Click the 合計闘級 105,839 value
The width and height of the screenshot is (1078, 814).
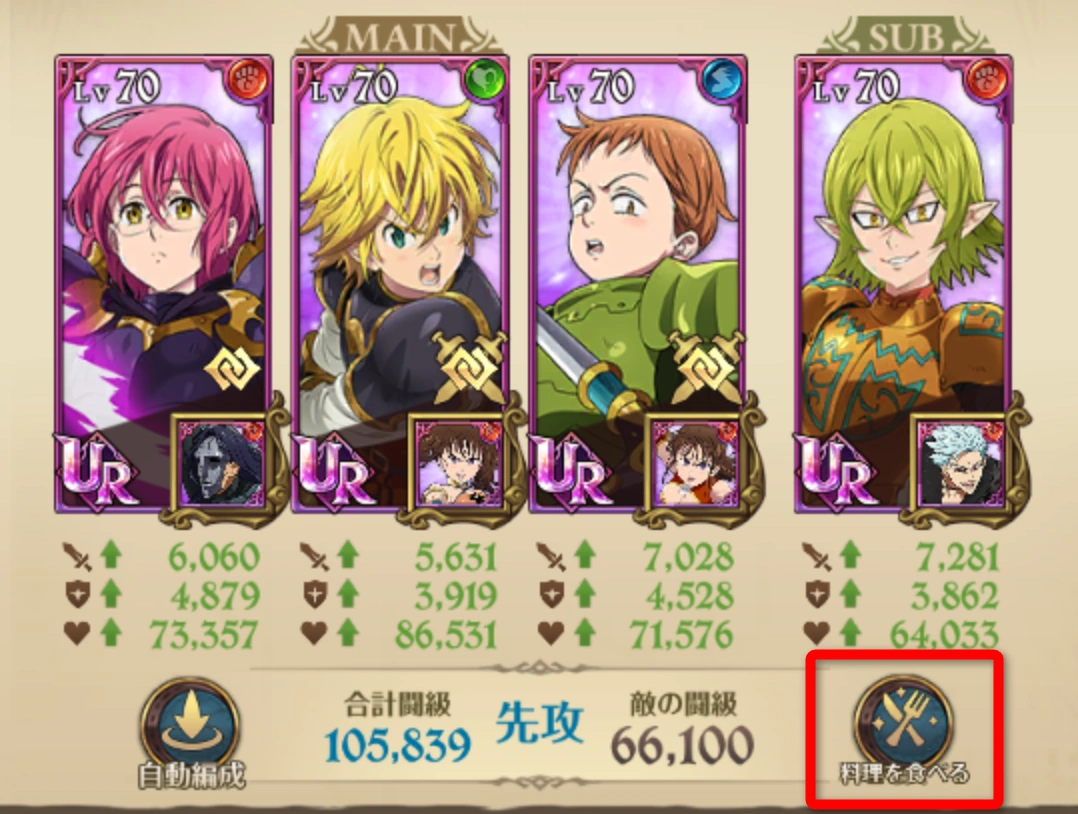pyautogui.click(x=398, y=746)
